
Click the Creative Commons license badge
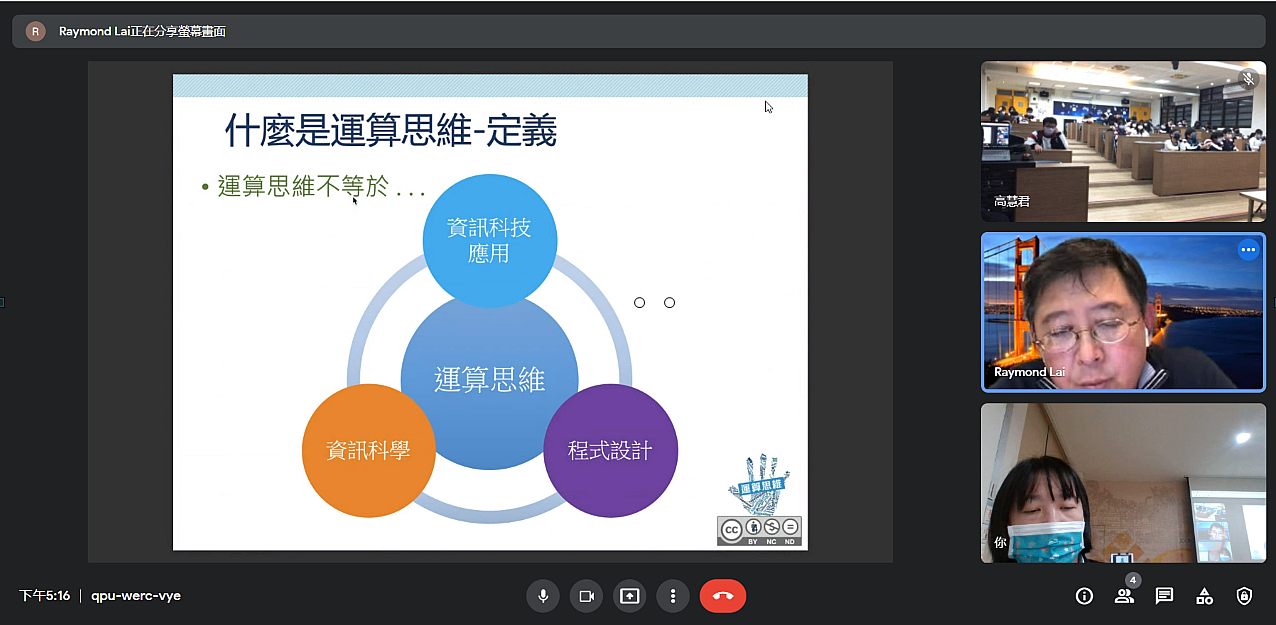(x=759, y=530)
